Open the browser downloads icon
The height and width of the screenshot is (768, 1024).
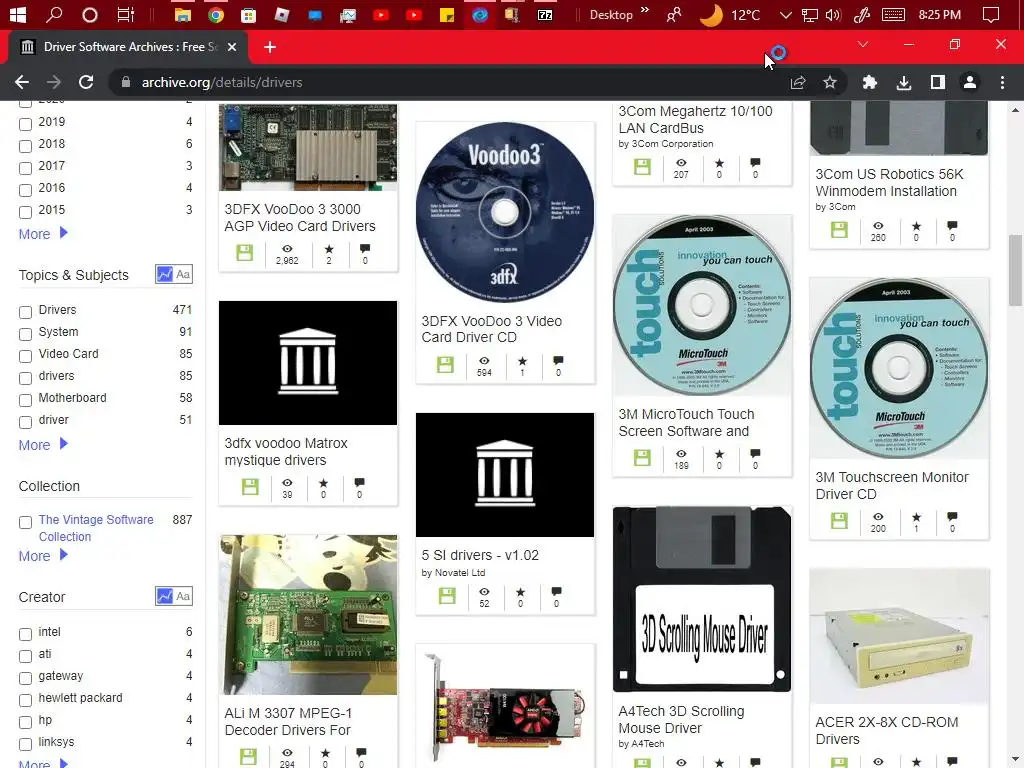[x=904, y=82]
